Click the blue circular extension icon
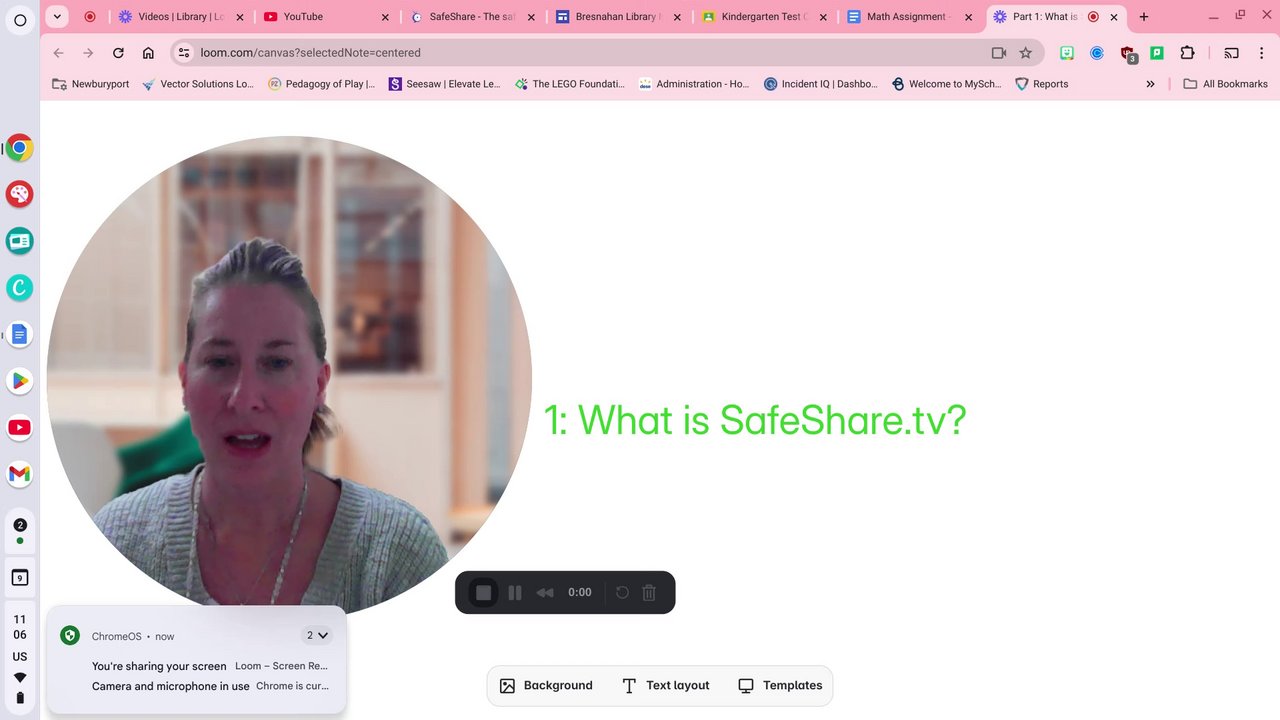Image resolution: width=1280 pixels, height=720 pixels. coord(1097,53)
